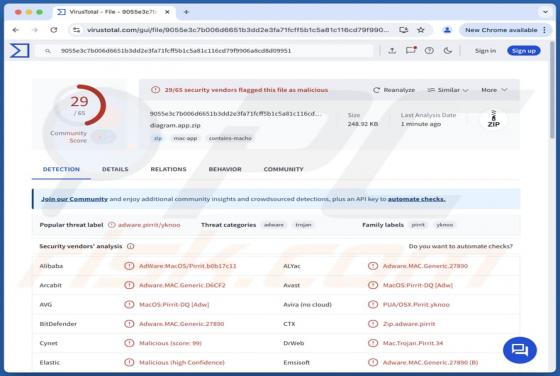Viewport: 560px width, 376px height.
Task: Switch to the DETAILS tab
Action: tap(115, 169)
